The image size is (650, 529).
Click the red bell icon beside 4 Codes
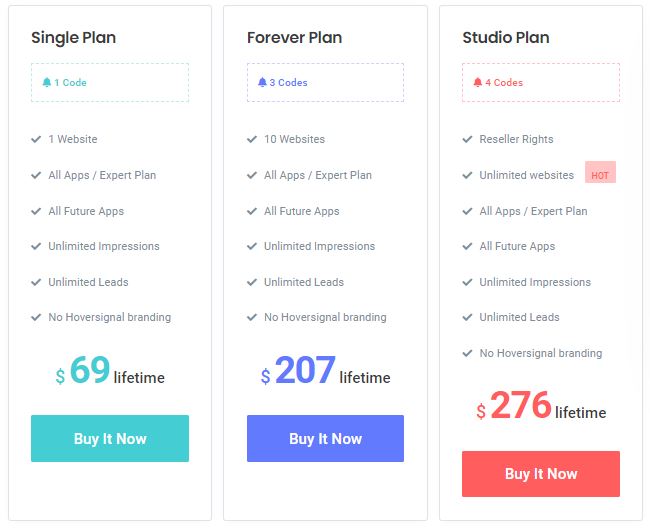coord(478,82)
